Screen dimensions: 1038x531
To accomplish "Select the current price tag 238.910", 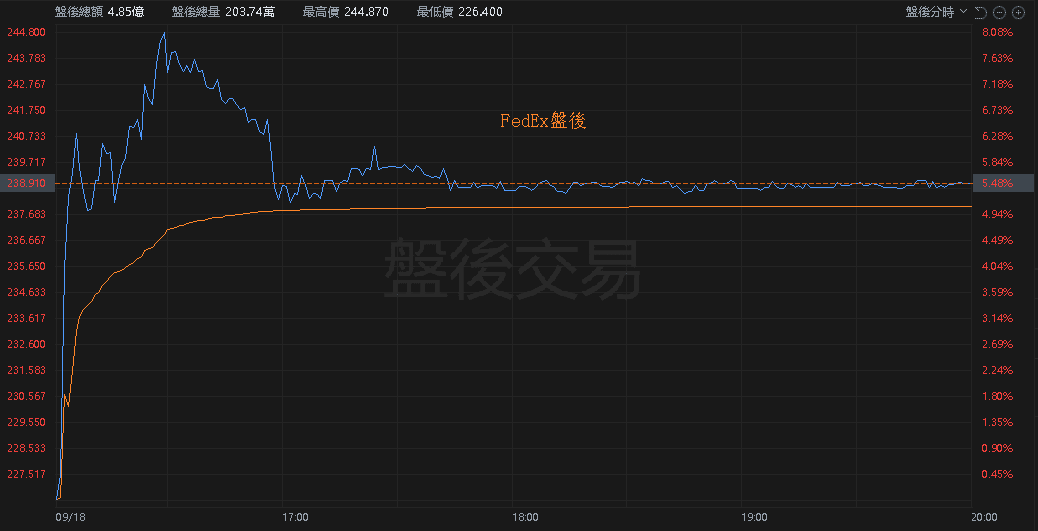I will point(26,183).
